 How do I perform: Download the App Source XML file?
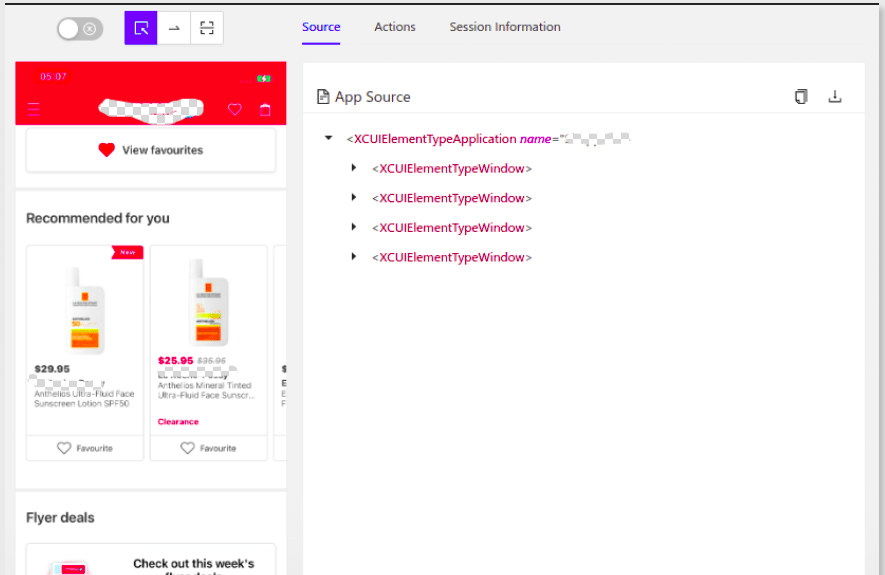click(x=835, y=96)
